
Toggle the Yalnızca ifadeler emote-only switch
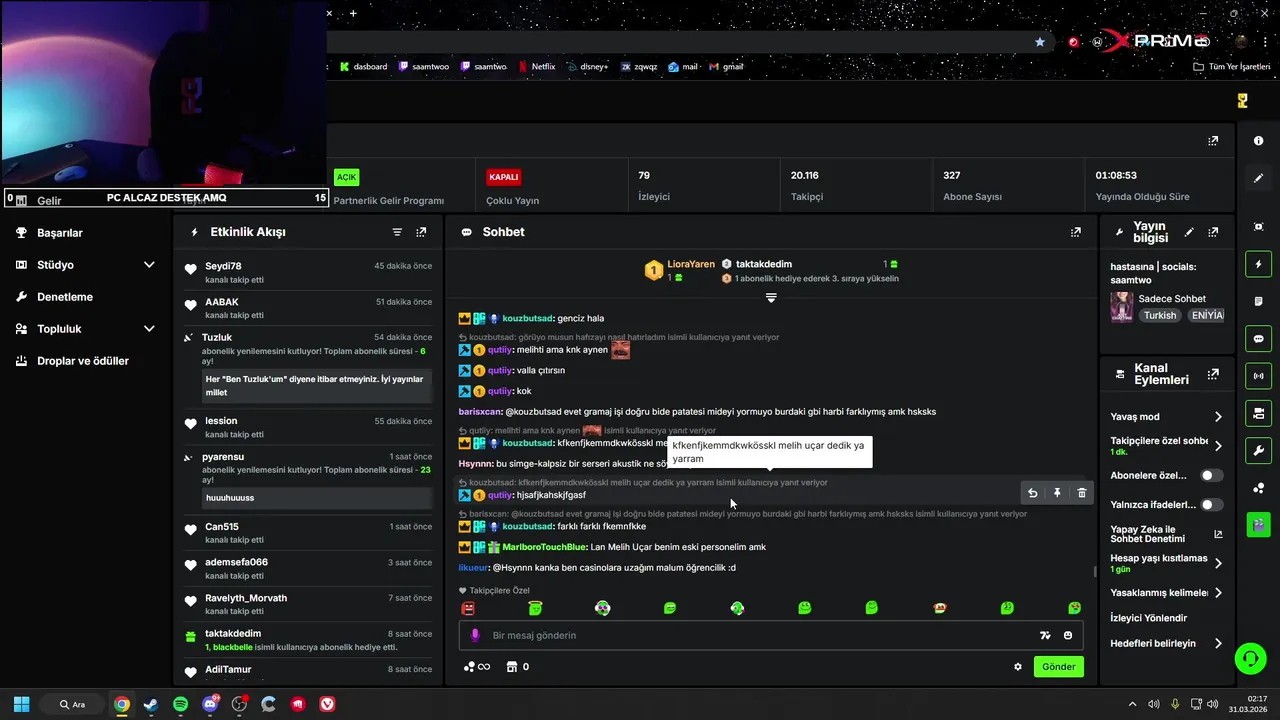tap(1212, 505)
